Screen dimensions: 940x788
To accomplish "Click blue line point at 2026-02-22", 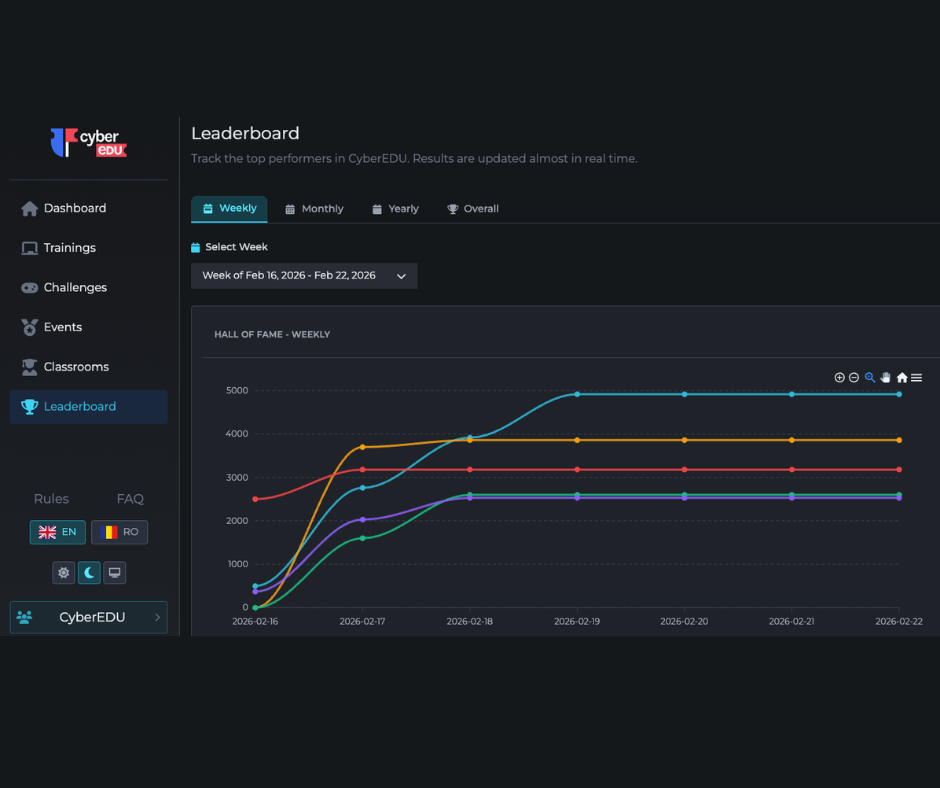I will click(x=899, y=394).
